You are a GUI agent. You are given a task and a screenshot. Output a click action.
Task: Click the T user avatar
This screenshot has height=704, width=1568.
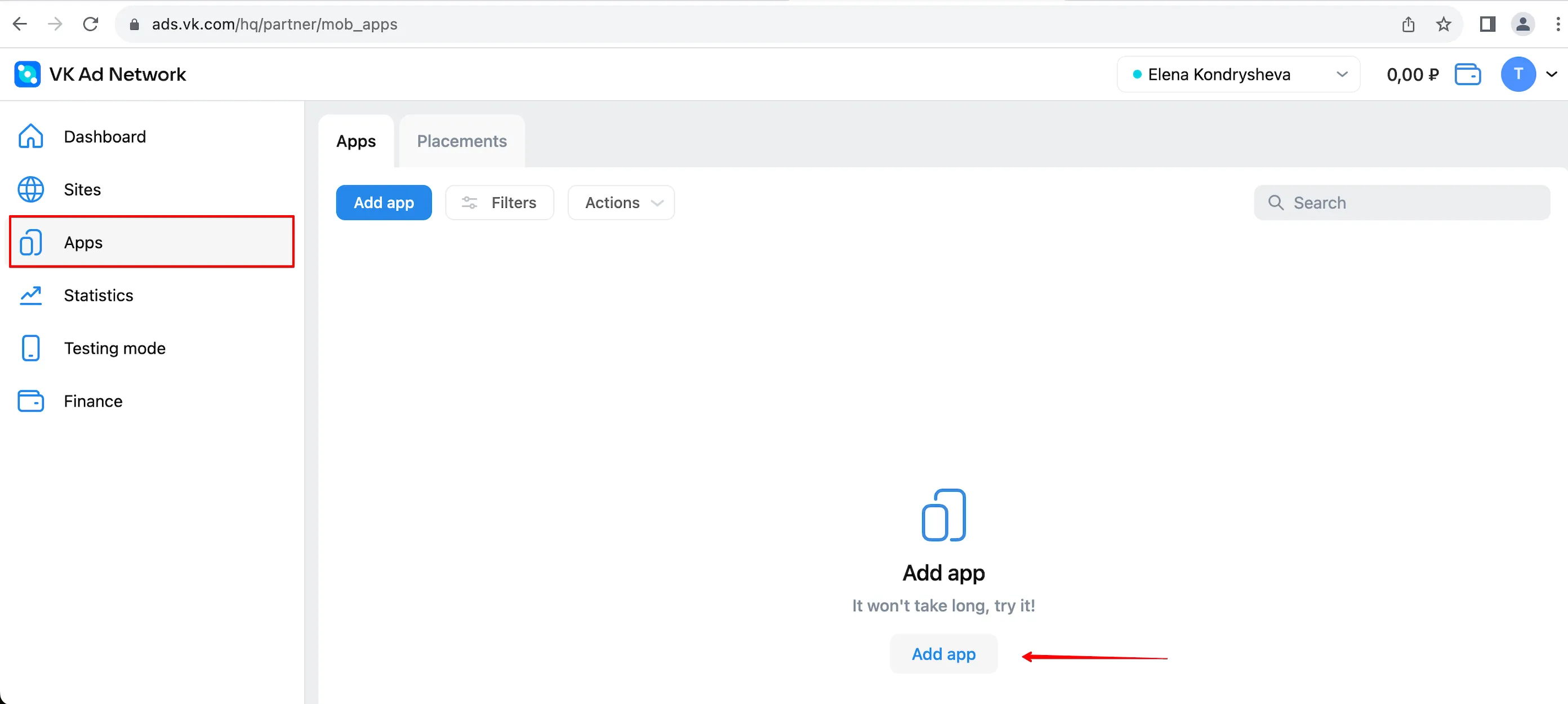(x=1518, y=74)
